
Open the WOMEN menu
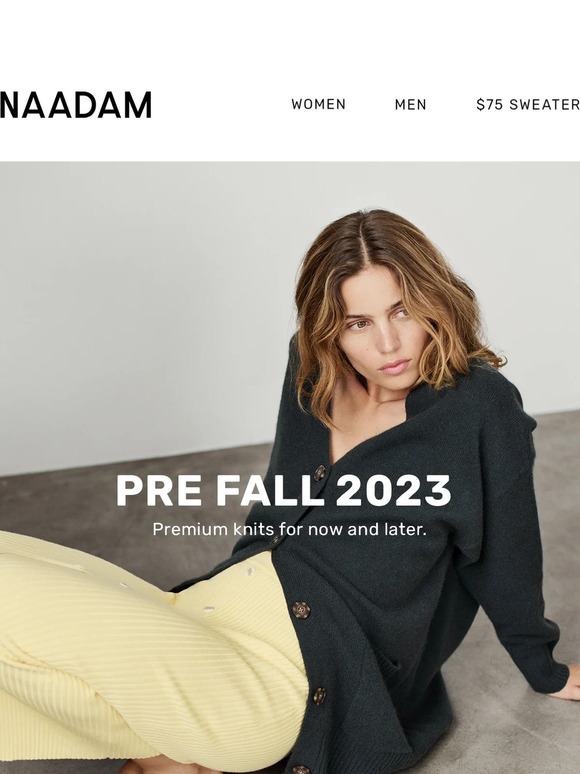tap(319, 104)
